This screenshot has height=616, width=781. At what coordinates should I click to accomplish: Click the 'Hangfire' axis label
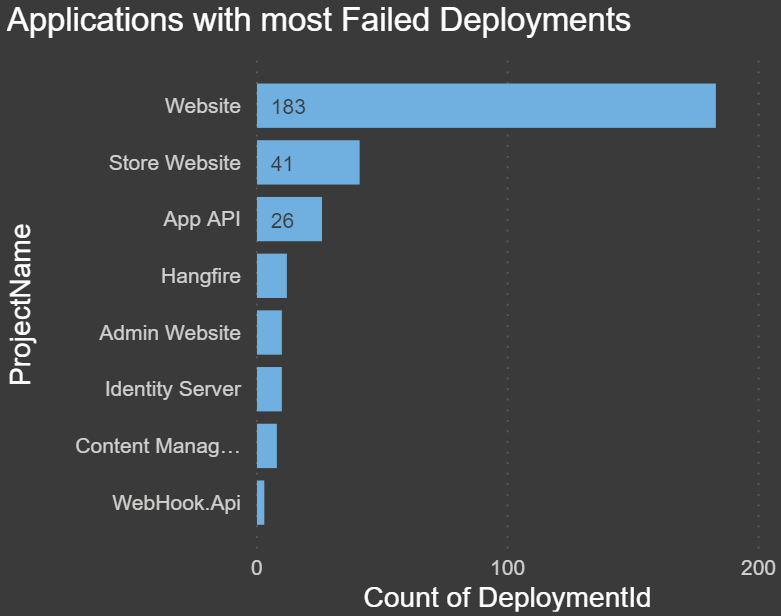[x=201, y=276]
